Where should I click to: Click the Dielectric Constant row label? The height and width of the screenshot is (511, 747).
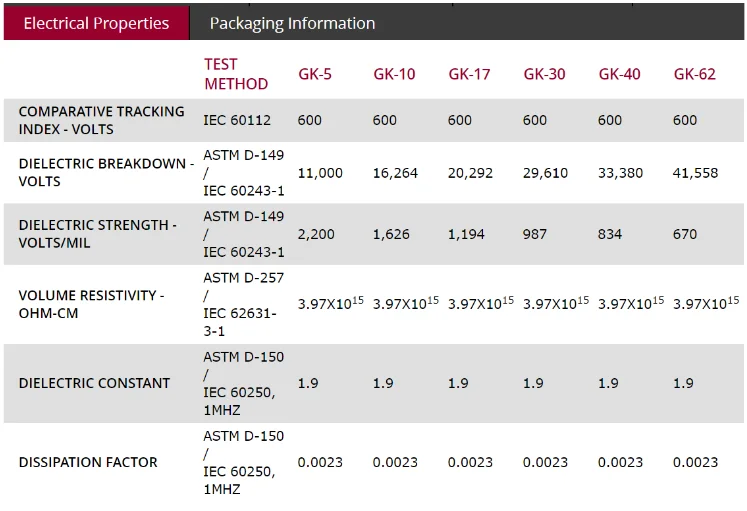coord(94,383)
